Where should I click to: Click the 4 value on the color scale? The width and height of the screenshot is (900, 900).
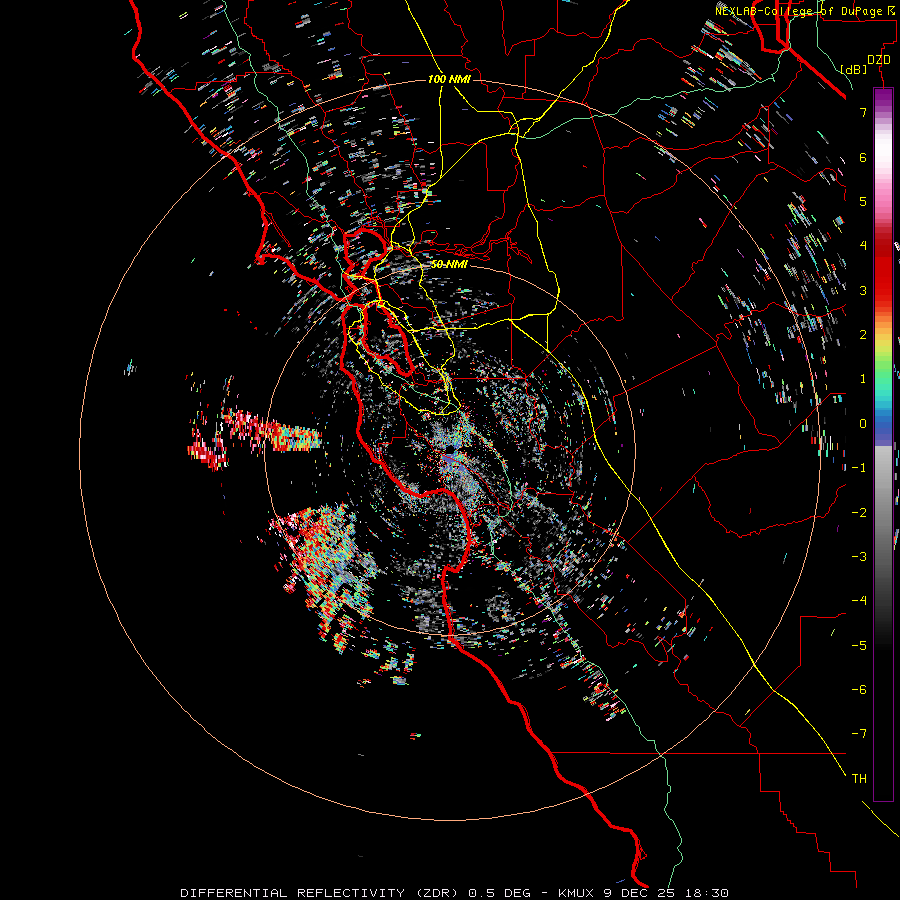coord(863,246)
